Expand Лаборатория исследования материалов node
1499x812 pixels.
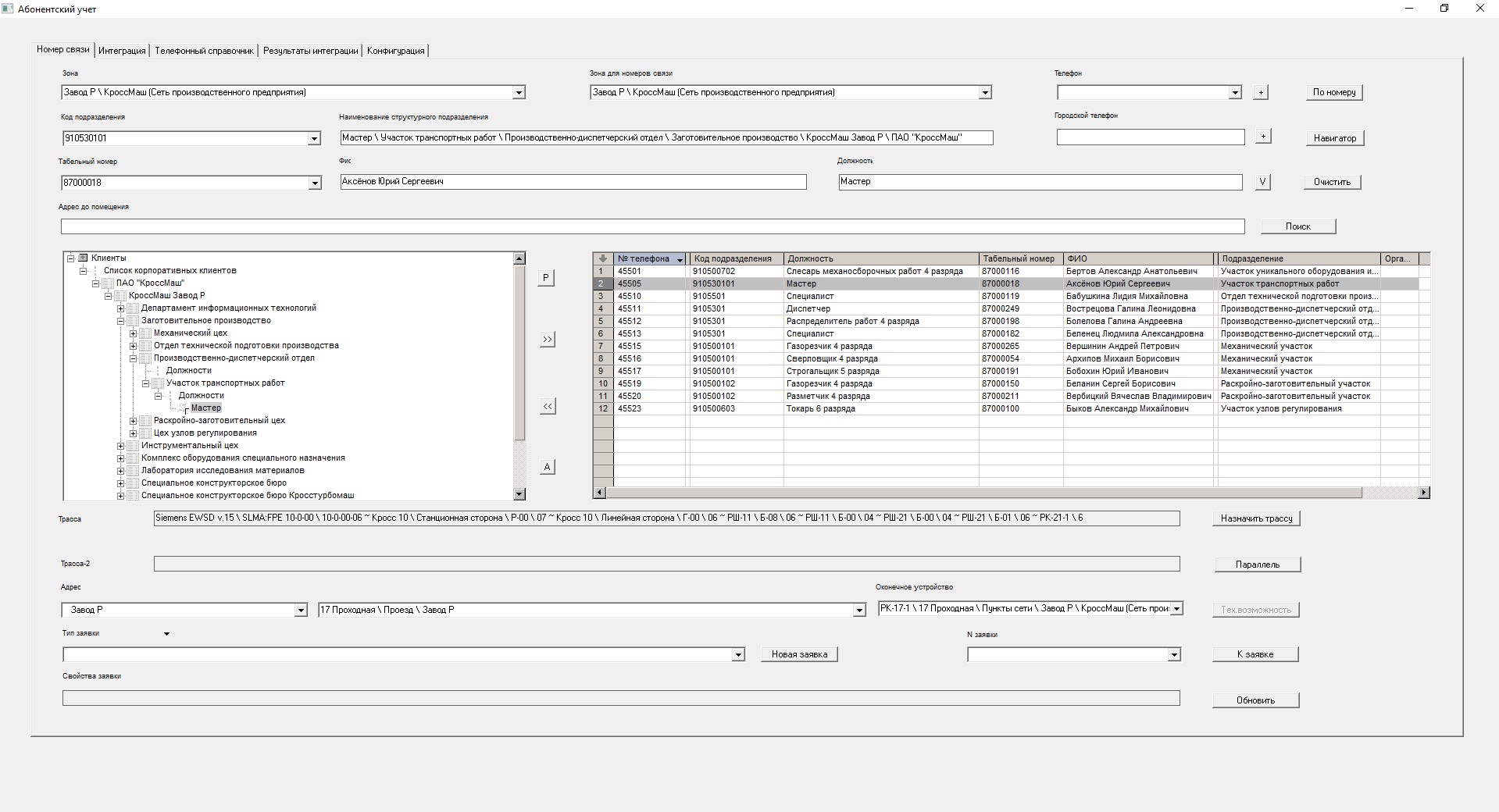point(121,471)
